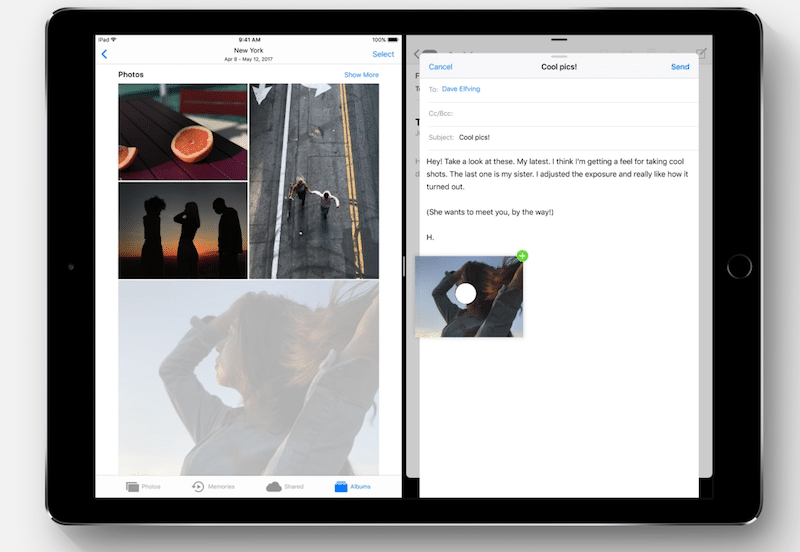Send the Cool pics! email
The width and height of the screenshot is (800, 552).
point(680,67)
